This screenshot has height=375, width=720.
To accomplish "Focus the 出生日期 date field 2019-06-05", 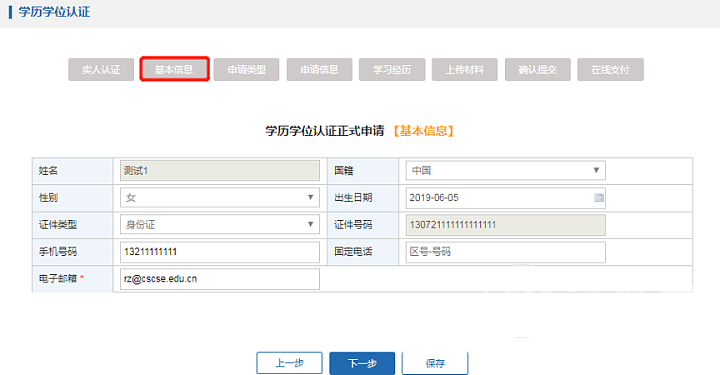I will [x=506, y=198].
